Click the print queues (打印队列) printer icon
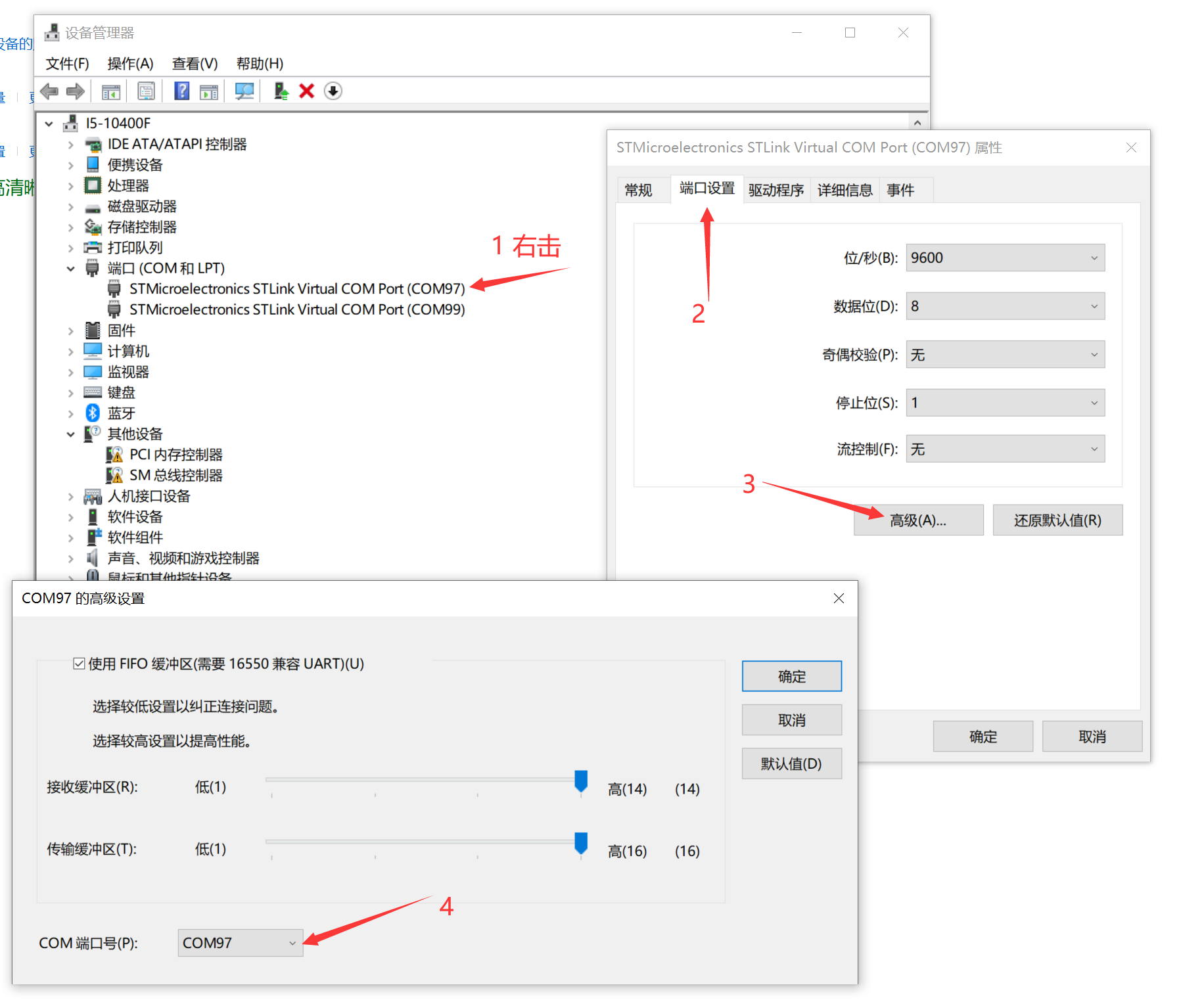 pos(93,248)
